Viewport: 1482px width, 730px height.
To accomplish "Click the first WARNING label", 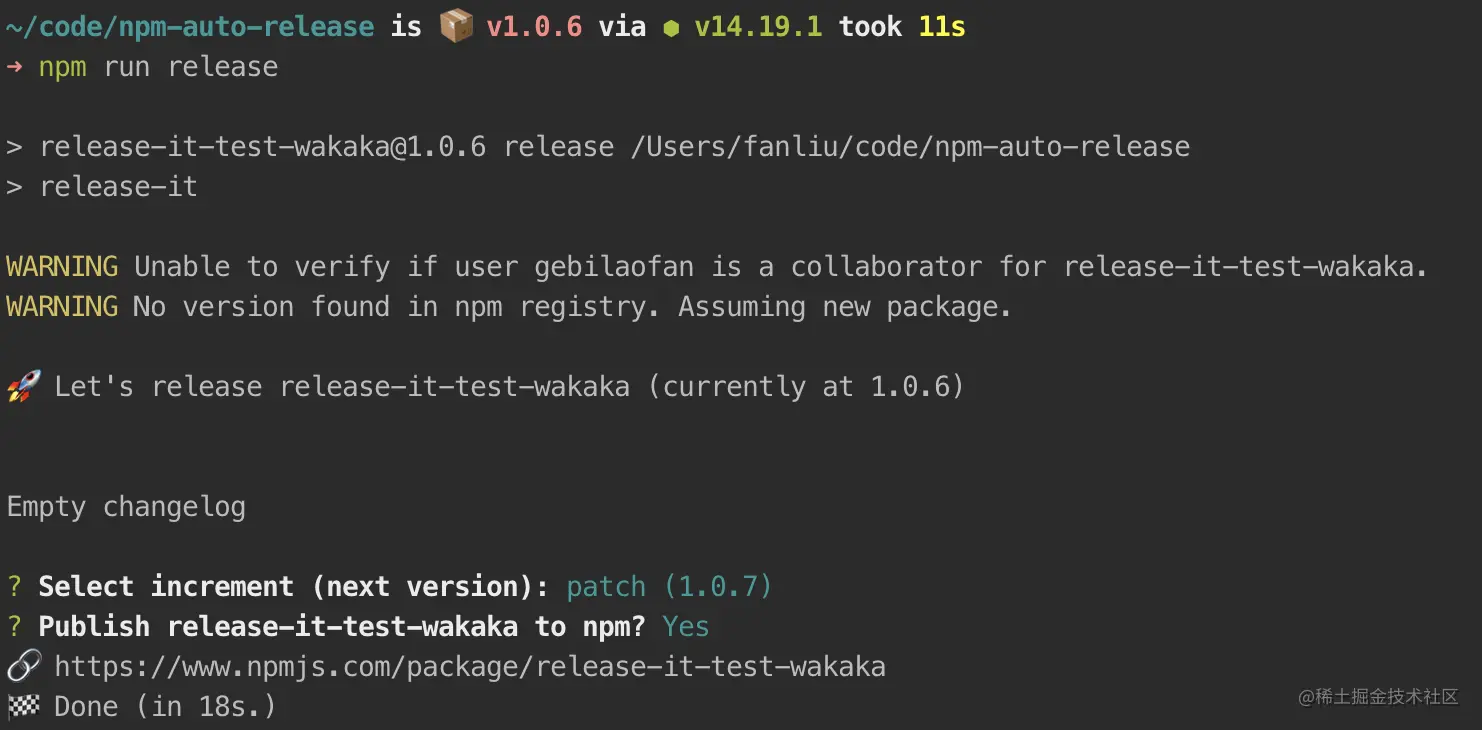I will click(62, 267).
